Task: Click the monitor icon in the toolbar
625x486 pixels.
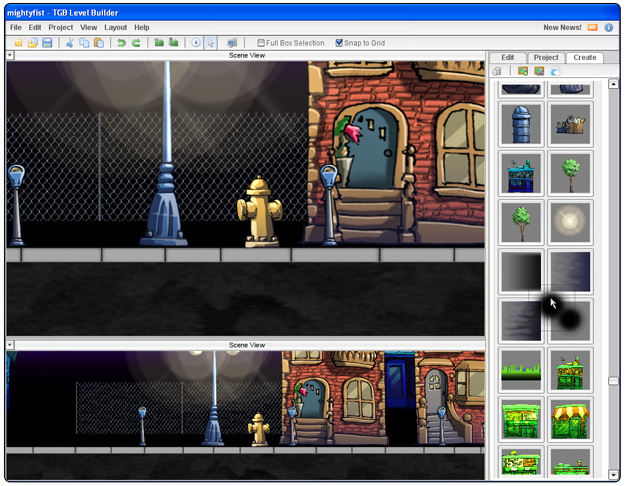Action: tap(232, 43)
